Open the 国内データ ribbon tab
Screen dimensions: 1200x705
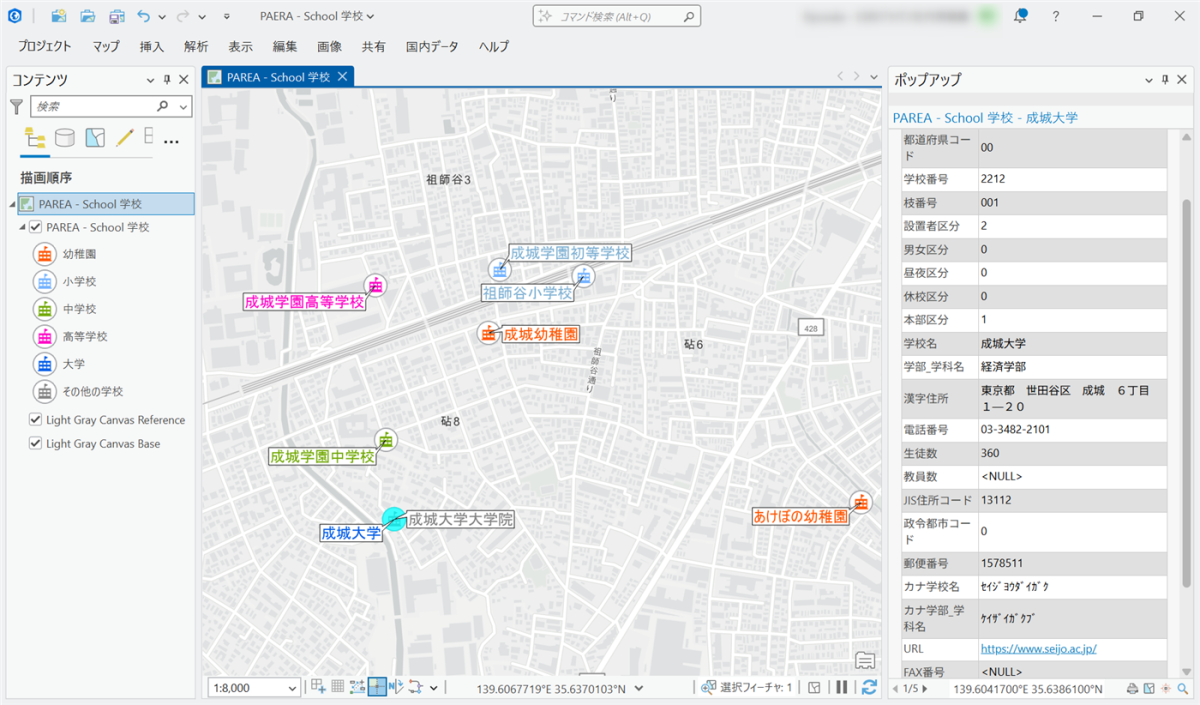click(x=432, y=46)
